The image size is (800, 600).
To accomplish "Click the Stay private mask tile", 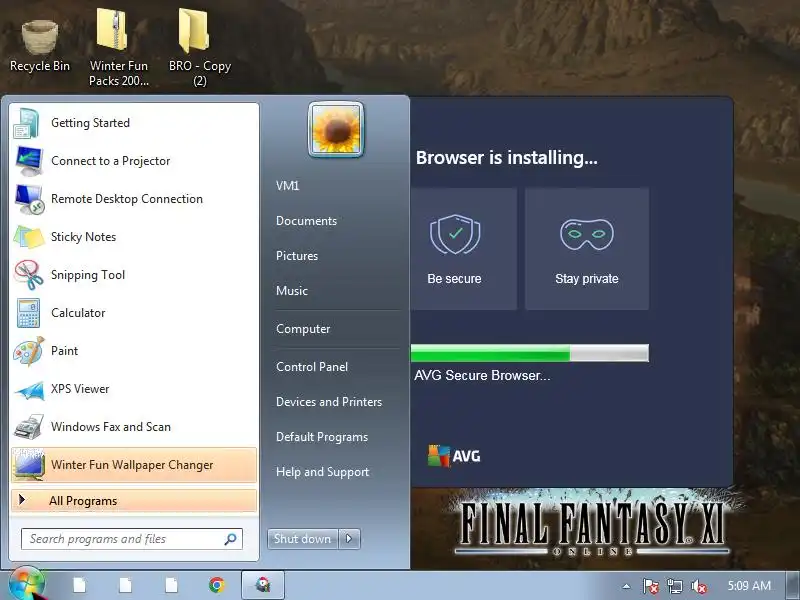I will pyautogui.click(x=587, y=248).
